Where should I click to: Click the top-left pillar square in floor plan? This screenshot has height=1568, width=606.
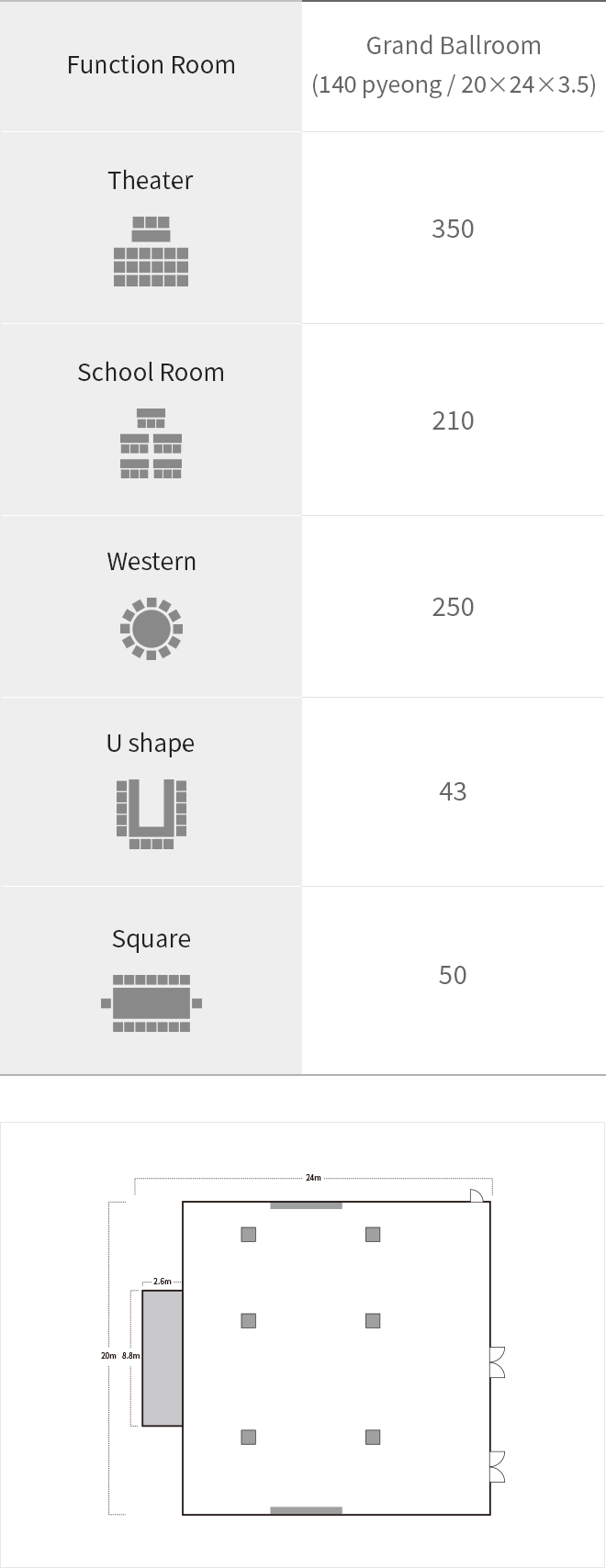pos(249,1235)
